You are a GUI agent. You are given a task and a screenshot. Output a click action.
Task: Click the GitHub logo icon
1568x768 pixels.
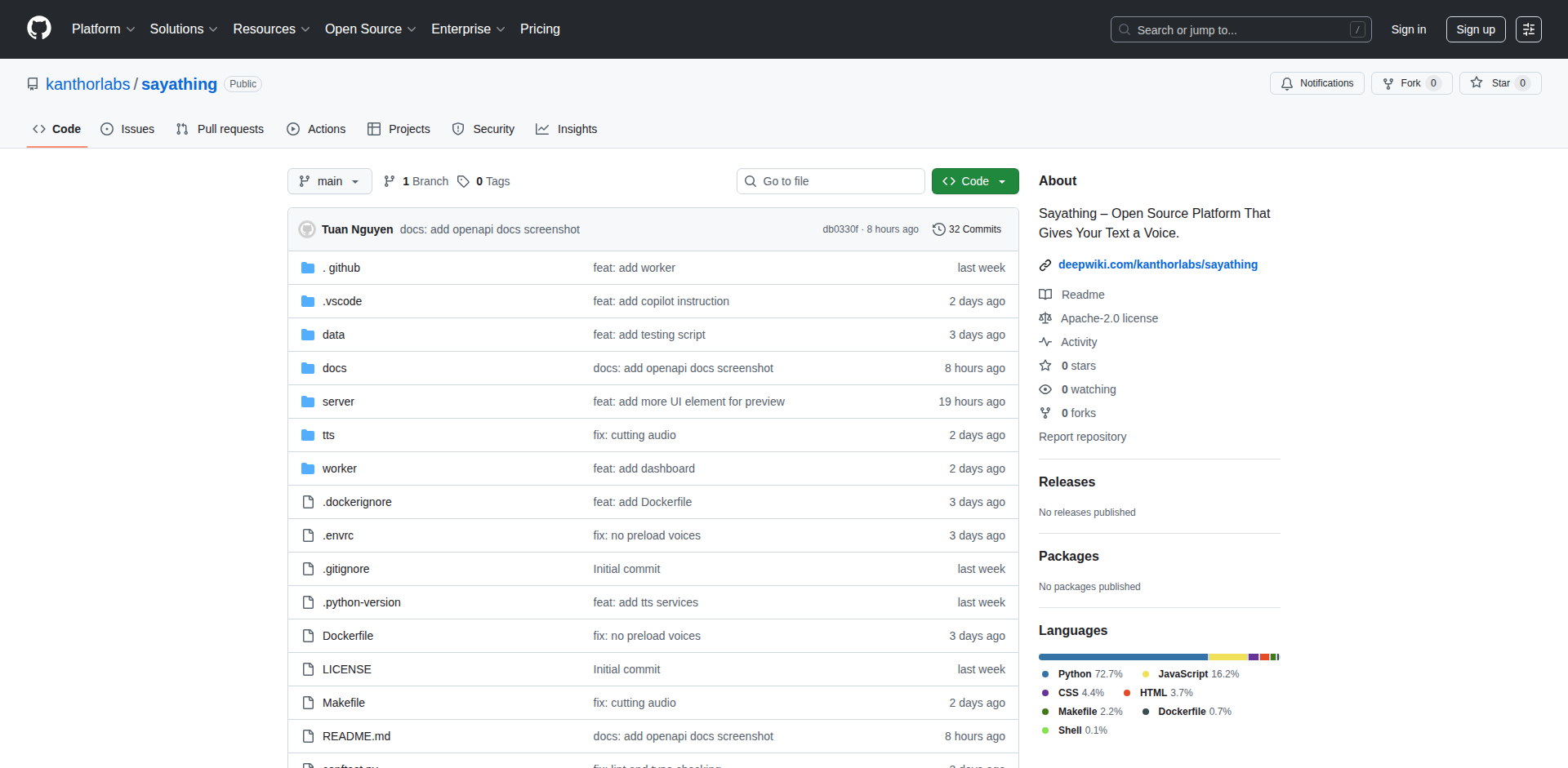39,29
